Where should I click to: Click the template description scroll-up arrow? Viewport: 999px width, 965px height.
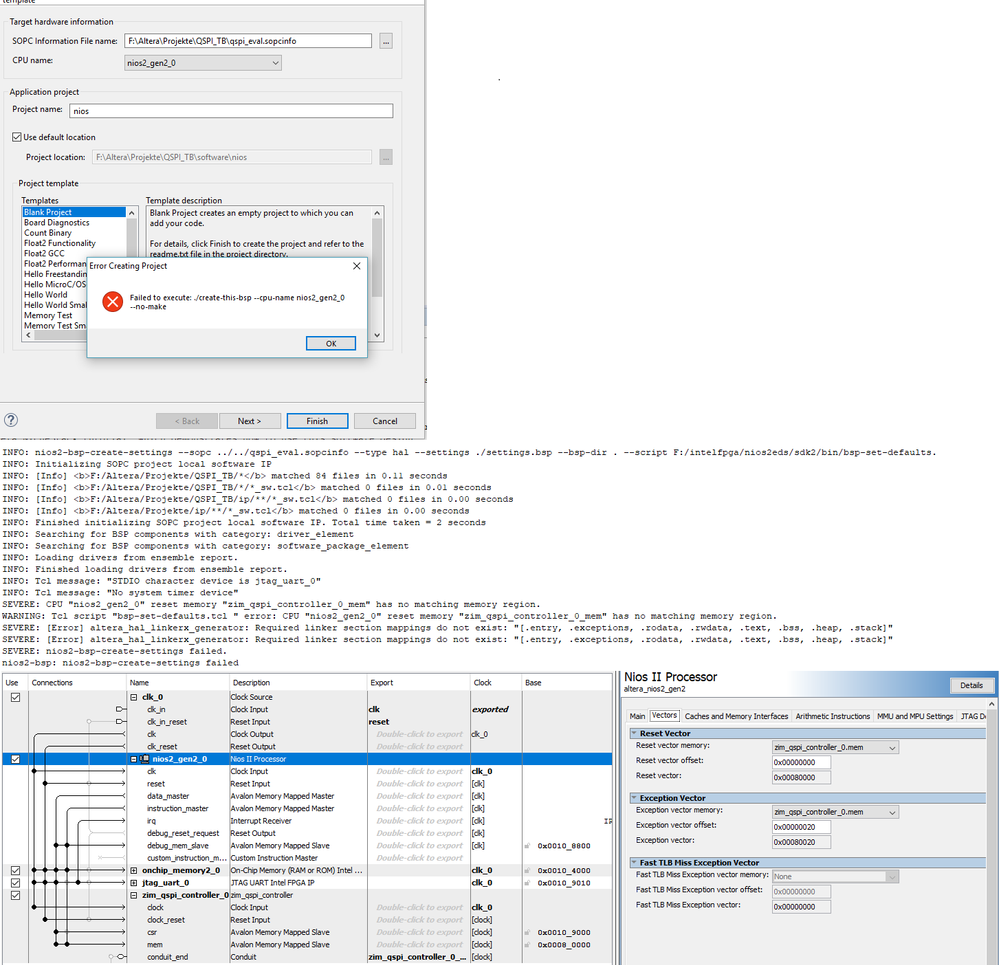point(377,213)
